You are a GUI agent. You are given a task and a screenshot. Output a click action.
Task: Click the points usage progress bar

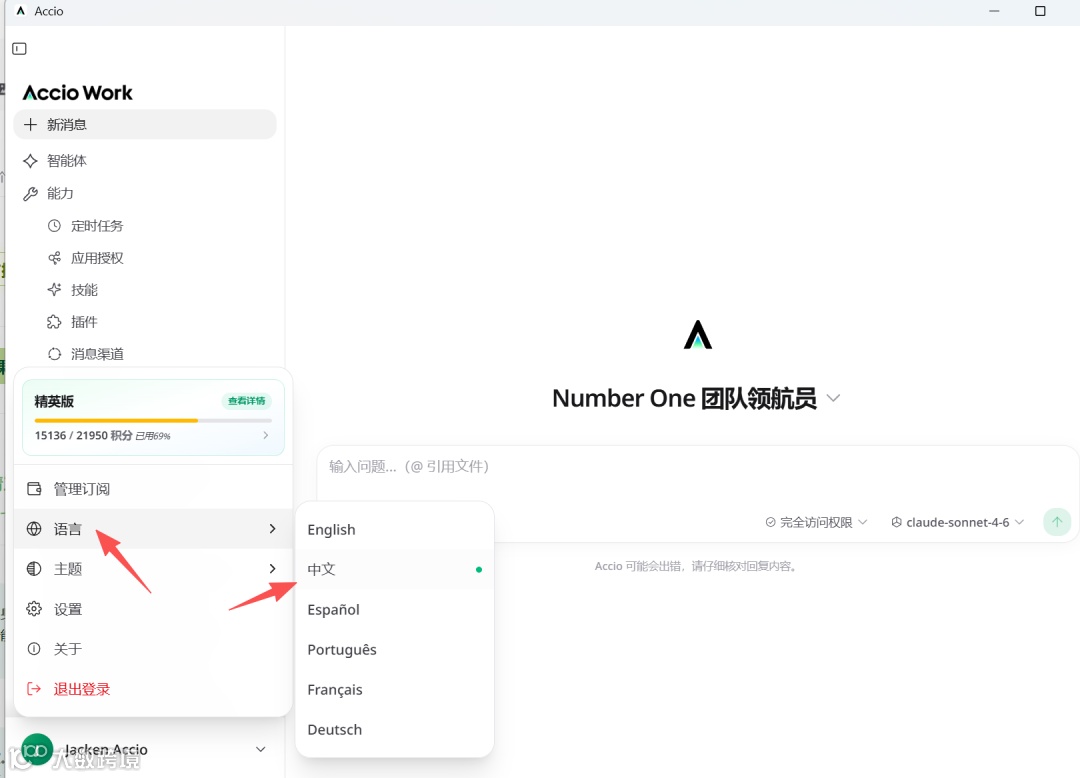point(153,420)
